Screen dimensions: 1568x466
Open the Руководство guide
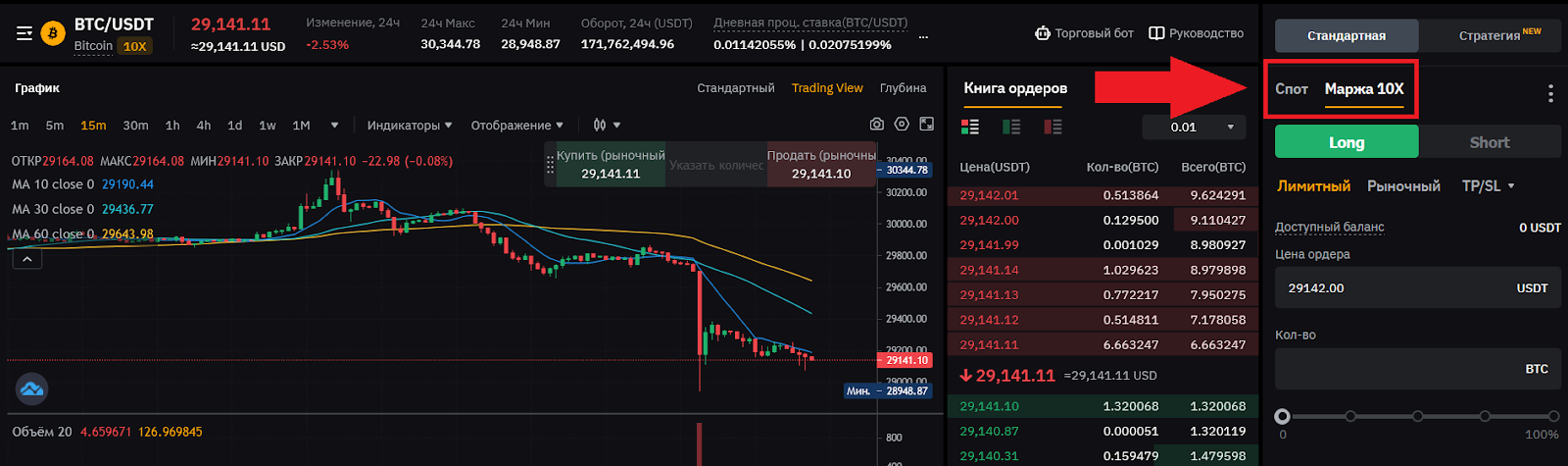pos(1196,33)
